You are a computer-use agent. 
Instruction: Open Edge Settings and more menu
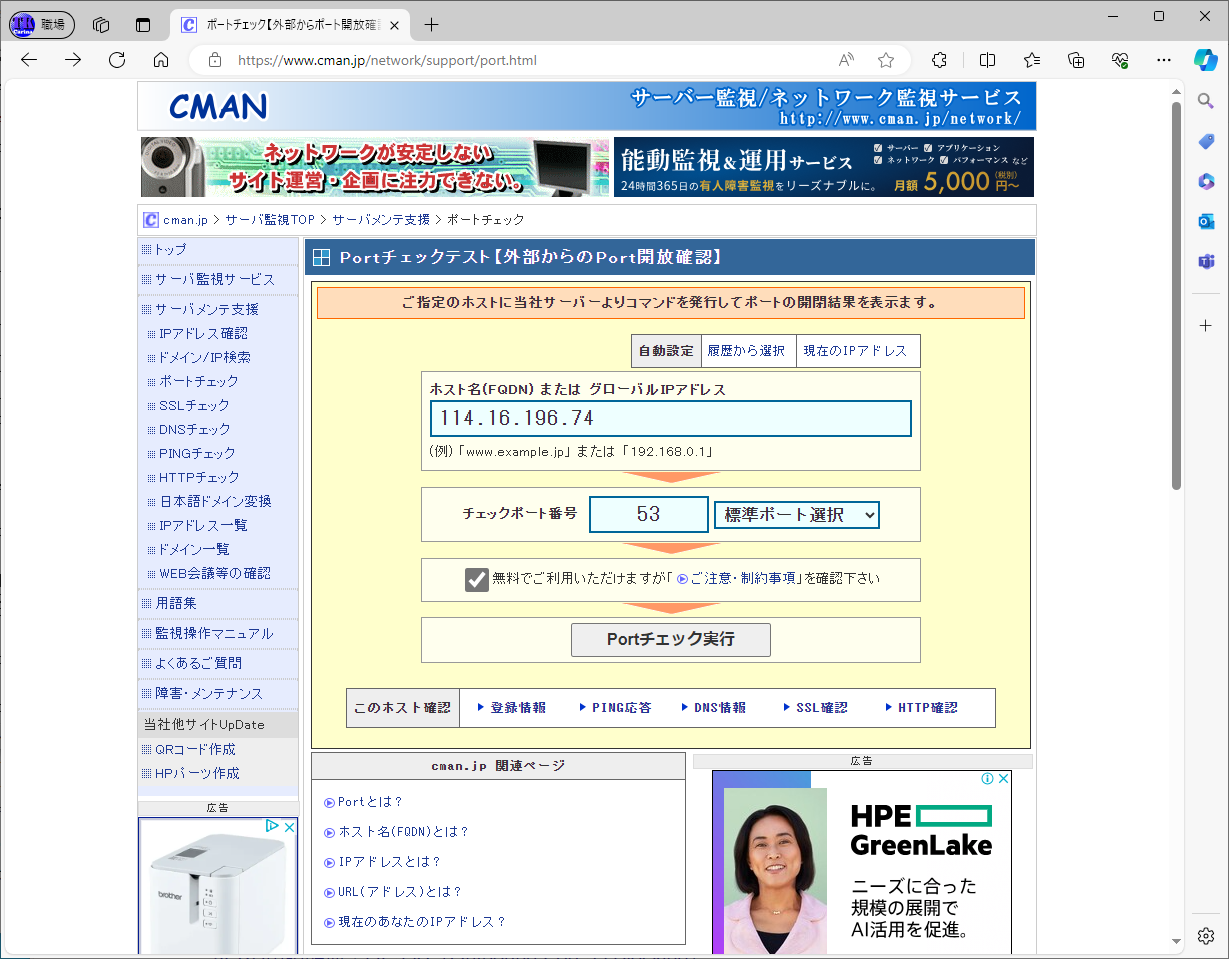(1164, 60)
